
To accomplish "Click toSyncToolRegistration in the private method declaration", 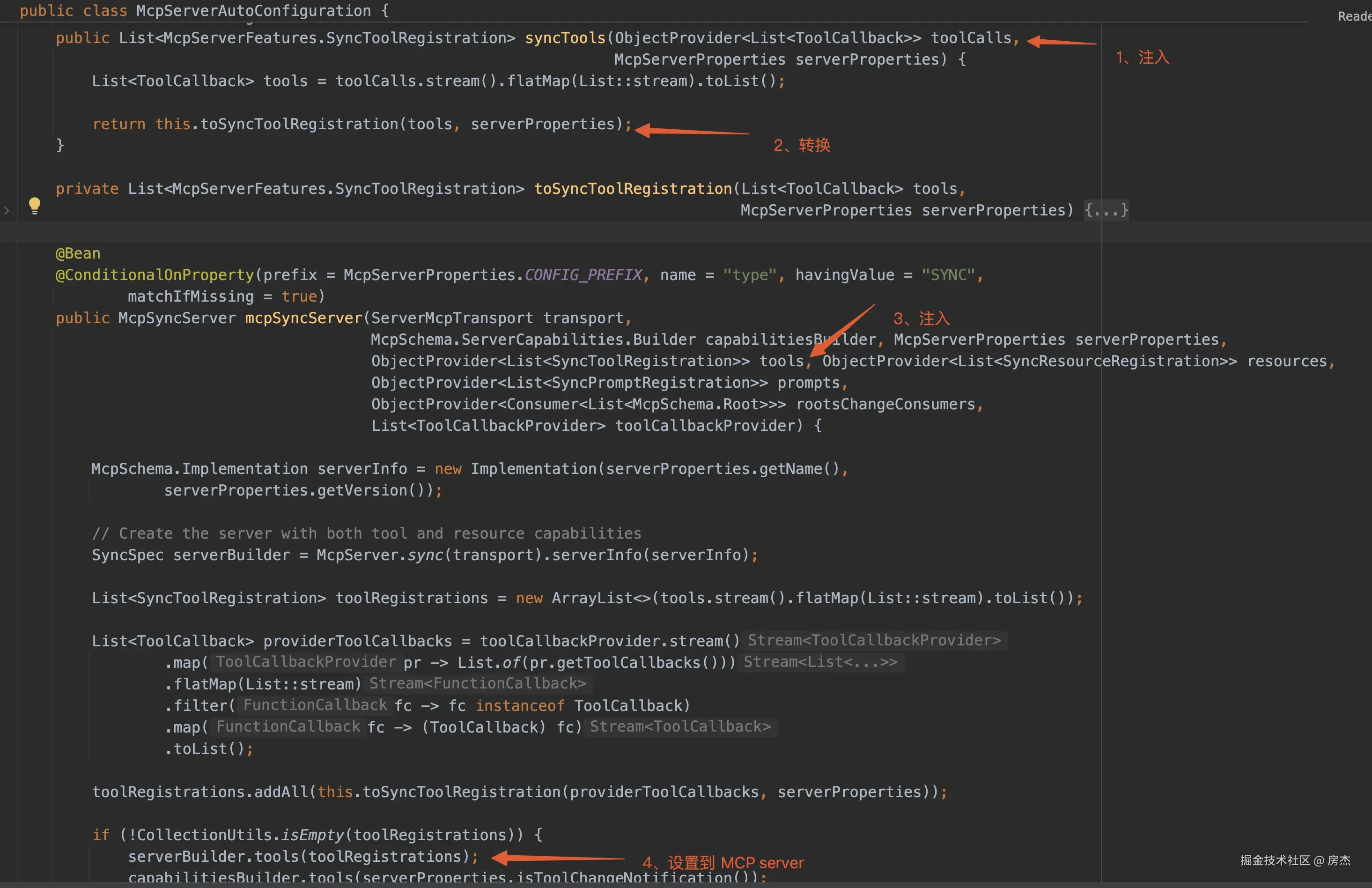I will pos(633,189).
